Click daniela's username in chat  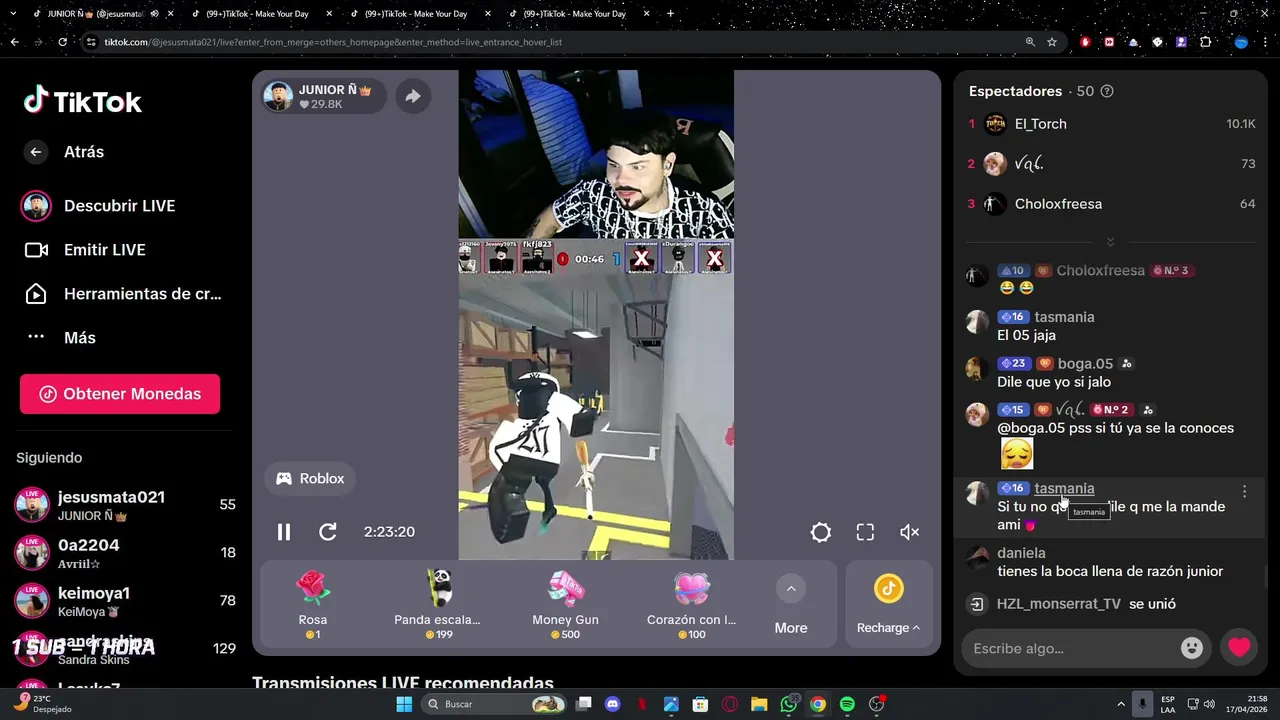tap(1021, 553)
